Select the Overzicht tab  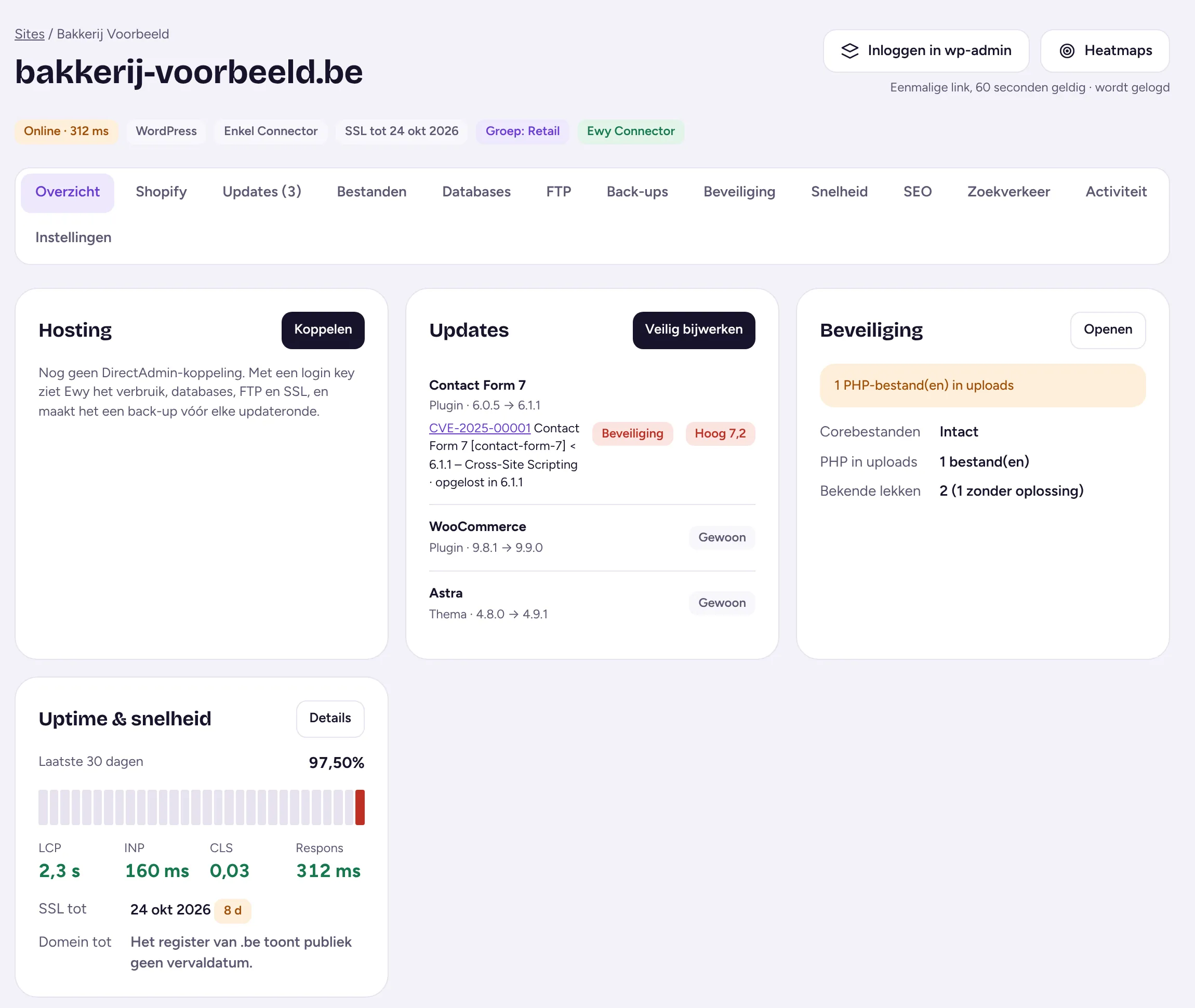(68, 192)
